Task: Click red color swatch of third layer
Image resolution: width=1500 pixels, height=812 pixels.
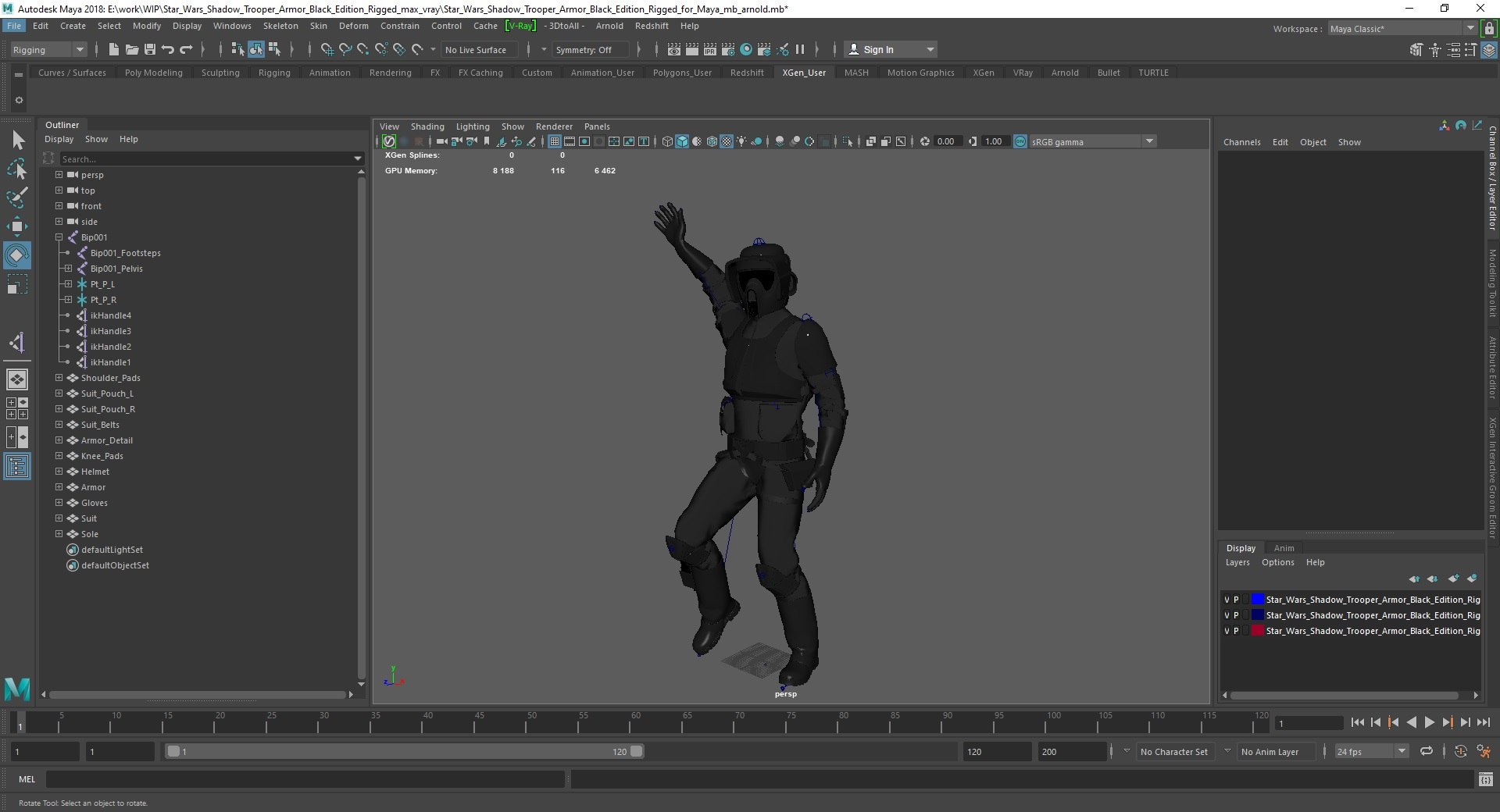Action: tap(1258, 631)
